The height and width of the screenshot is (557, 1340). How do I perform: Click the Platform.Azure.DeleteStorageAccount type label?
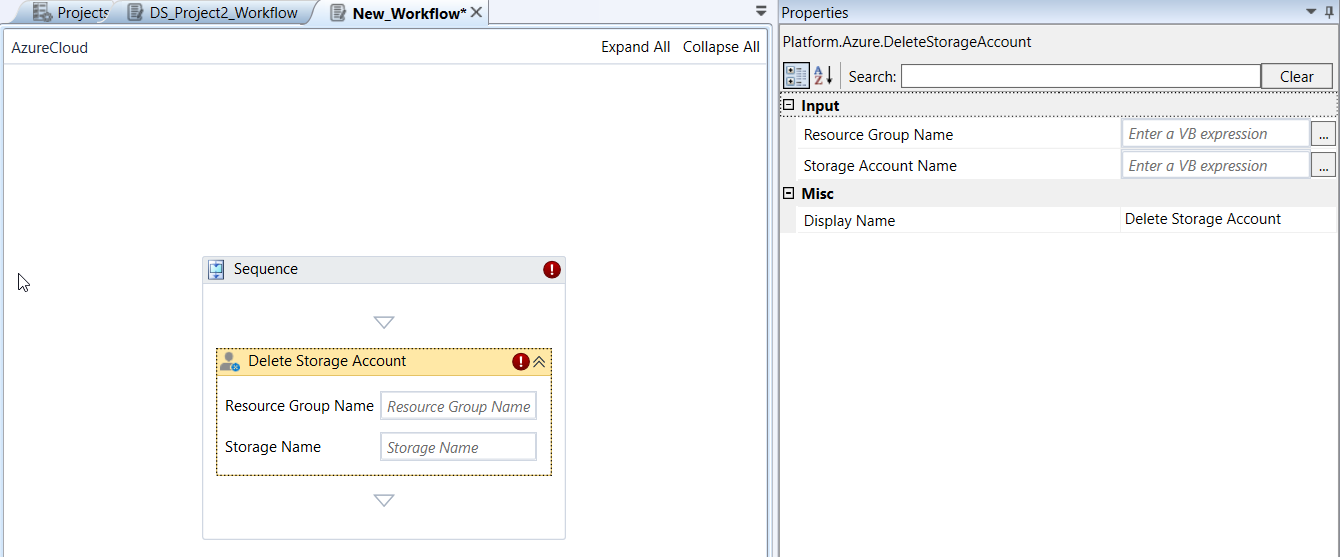click(907, 42)
